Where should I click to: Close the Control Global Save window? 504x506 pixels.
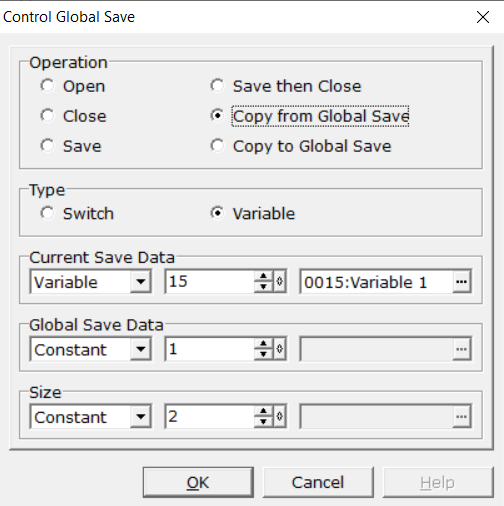[x=483, y=17]
